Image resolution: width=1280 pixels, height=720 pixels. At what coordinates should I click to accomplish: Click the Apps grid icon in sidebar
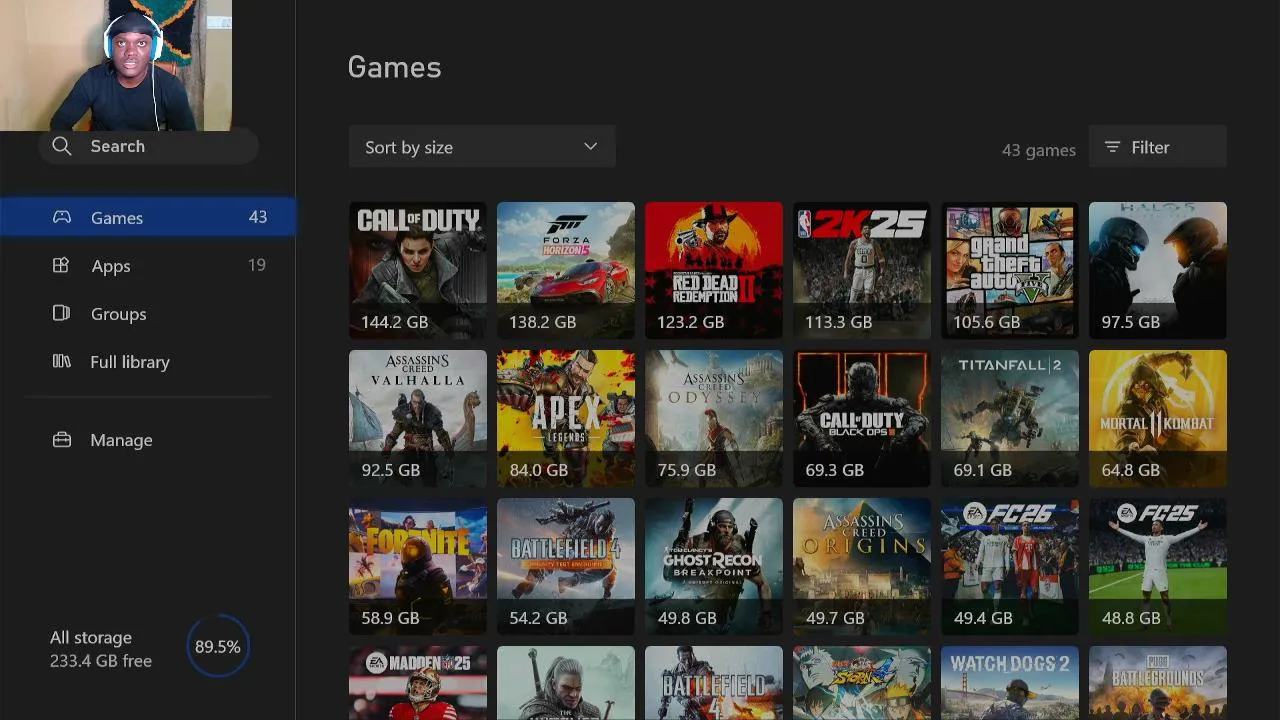coord(61,265)
